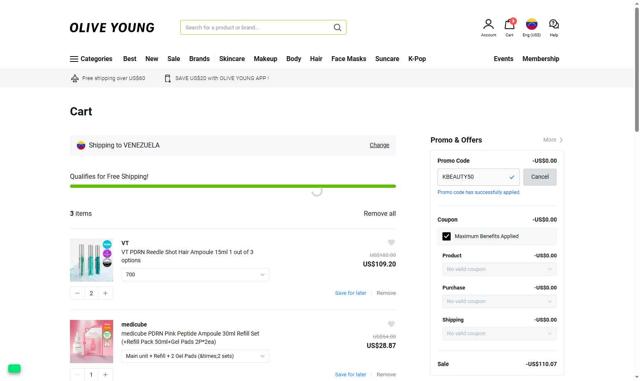This screenshot has height=381, width=640.
Task: Open the Cart bag icon
Action: point(509,27)
